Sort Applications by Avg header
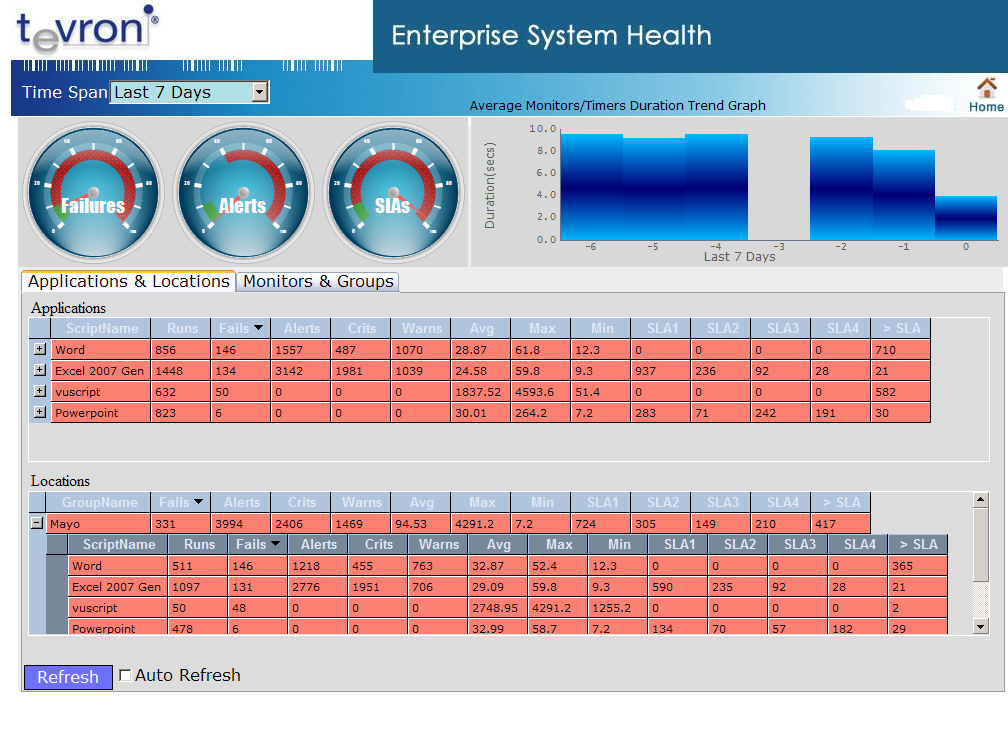The image size is (1008, 746). (481, 328)
